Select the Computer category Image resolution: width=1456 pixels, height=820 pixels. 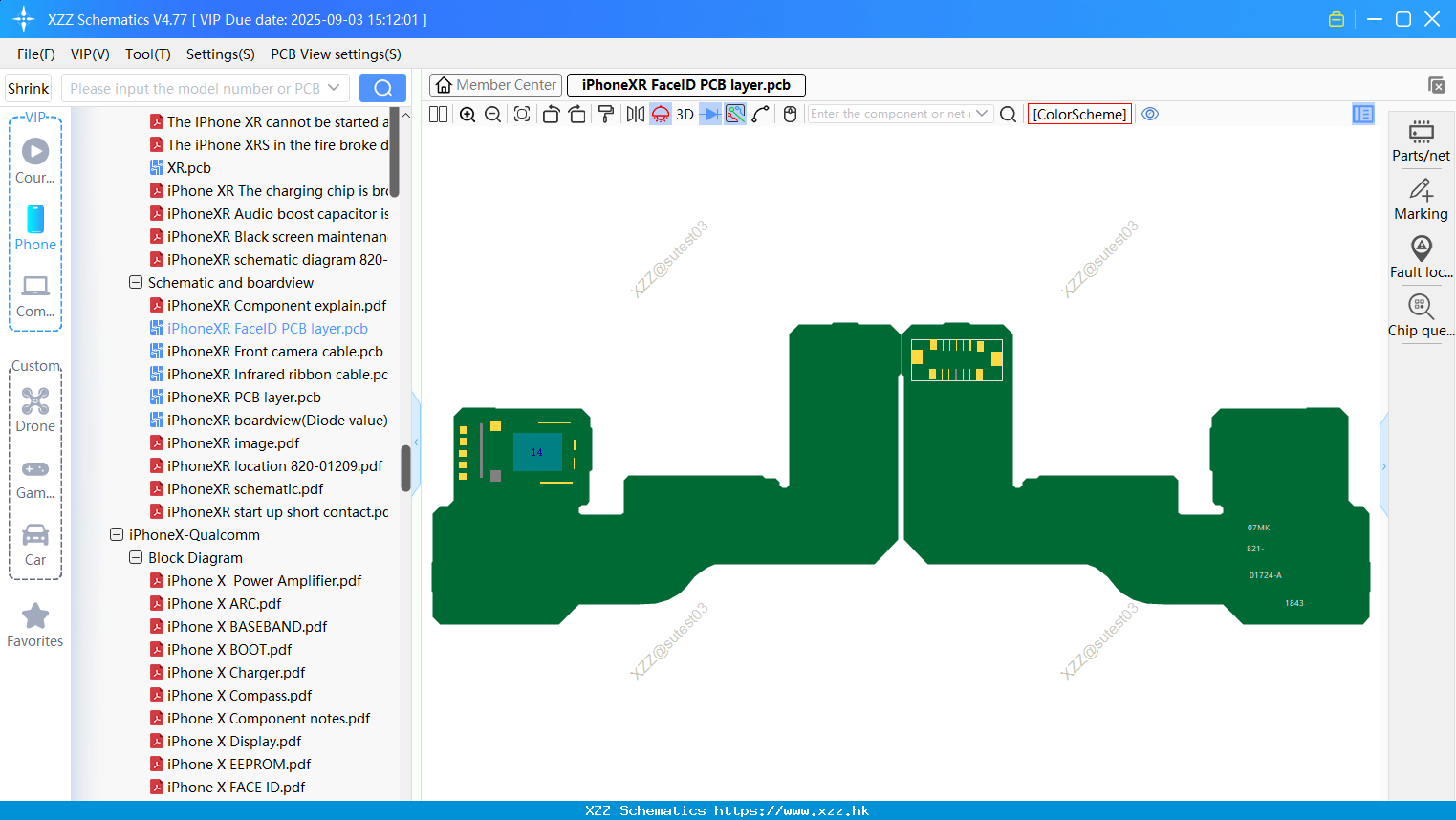(x=35, y=295)
